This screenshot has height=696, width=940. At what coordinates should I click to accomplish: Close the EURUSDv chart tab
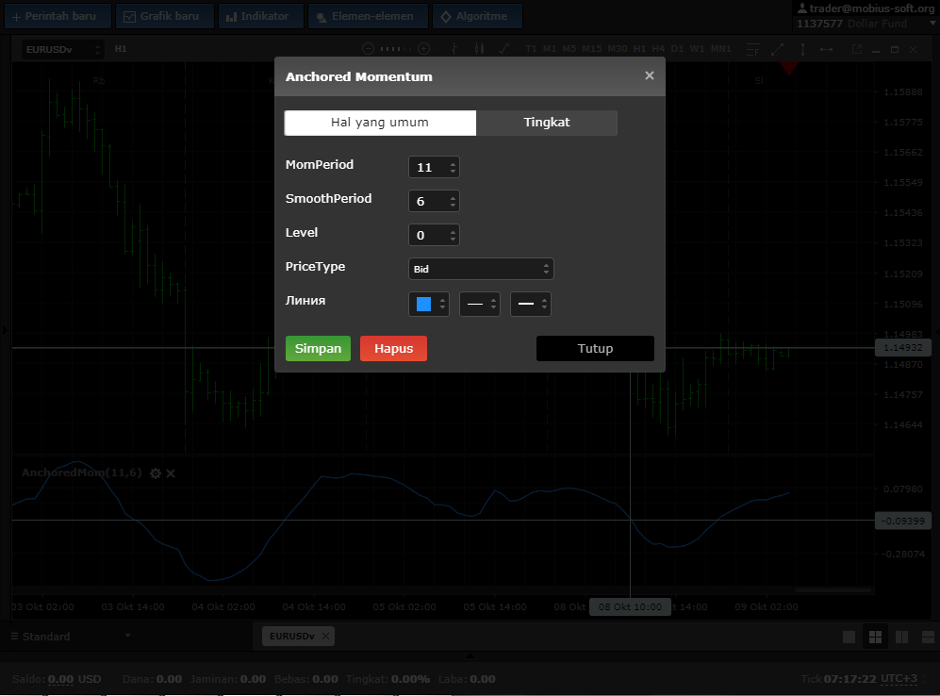(x=326, y=636)
